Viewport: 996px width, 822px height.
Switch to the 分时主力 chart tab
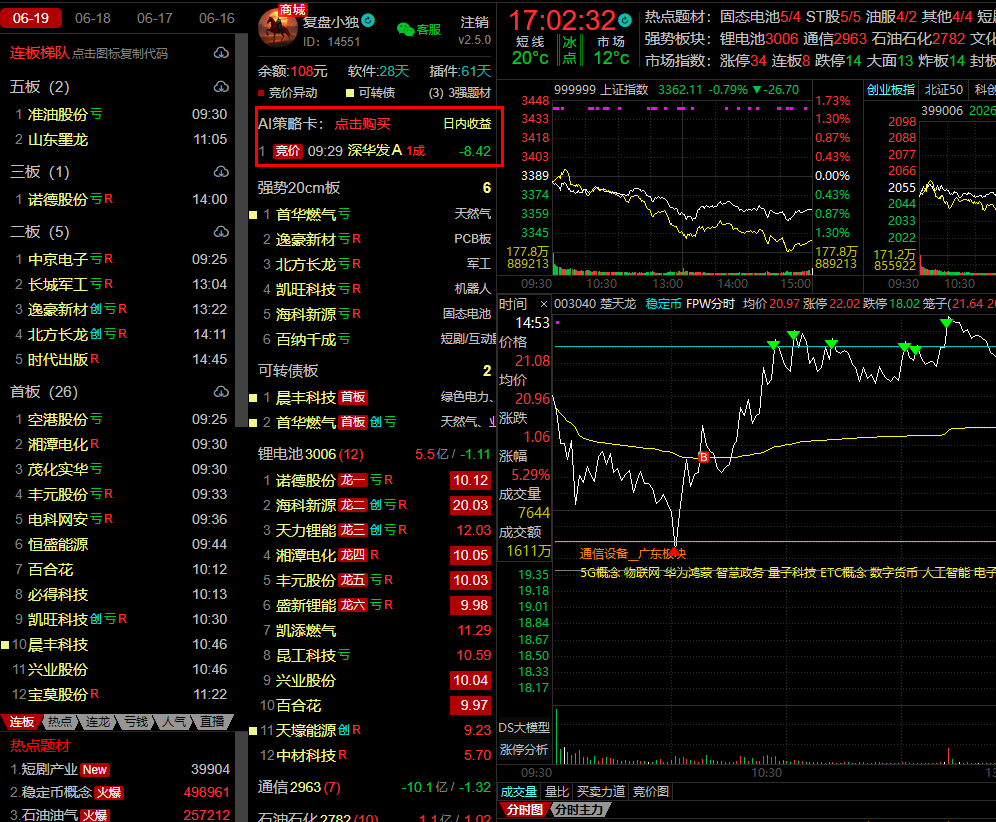click(578, 810)
